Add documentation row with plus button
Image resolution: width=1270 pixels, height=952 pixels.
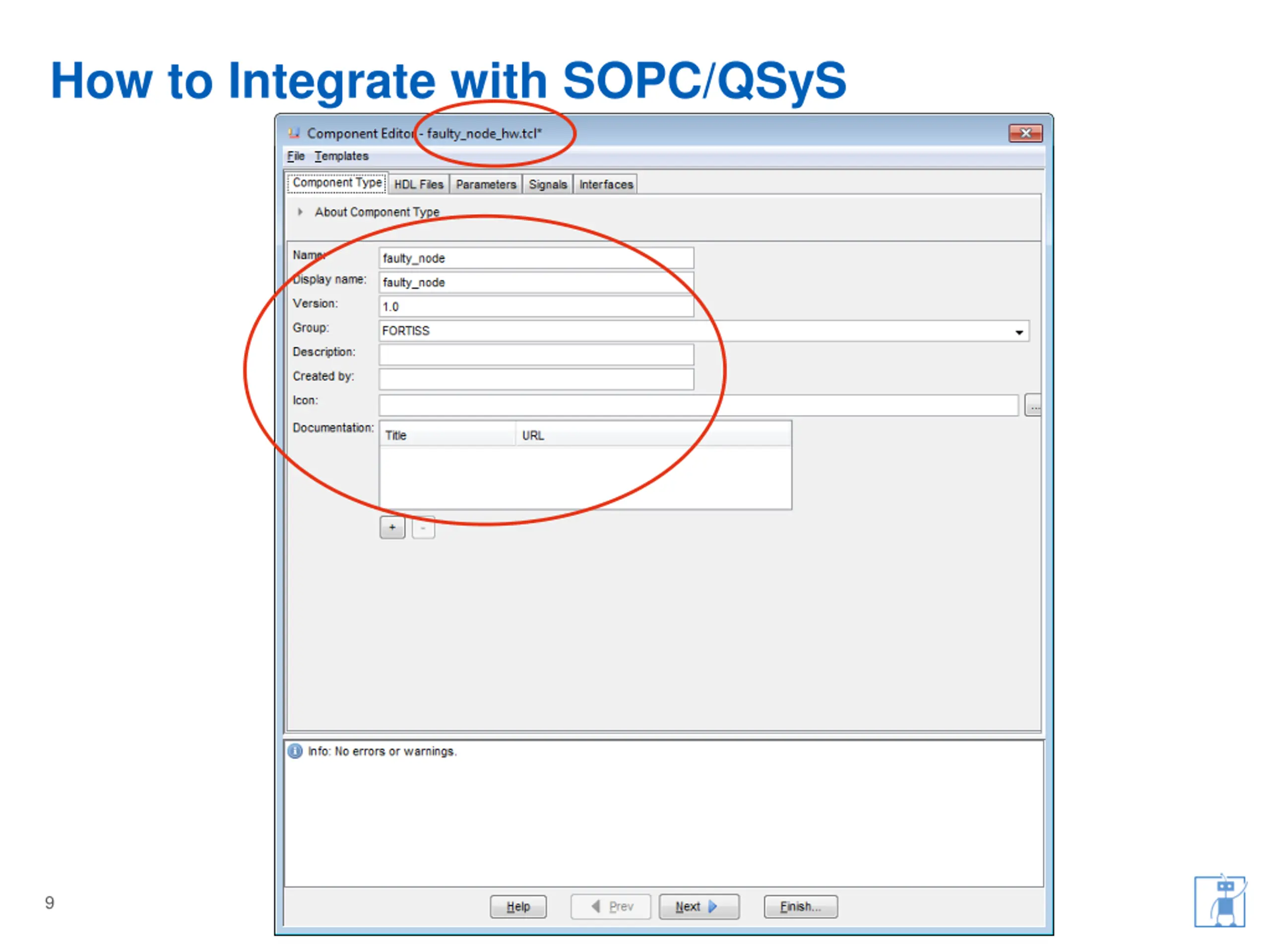click(x=392, y=528)
